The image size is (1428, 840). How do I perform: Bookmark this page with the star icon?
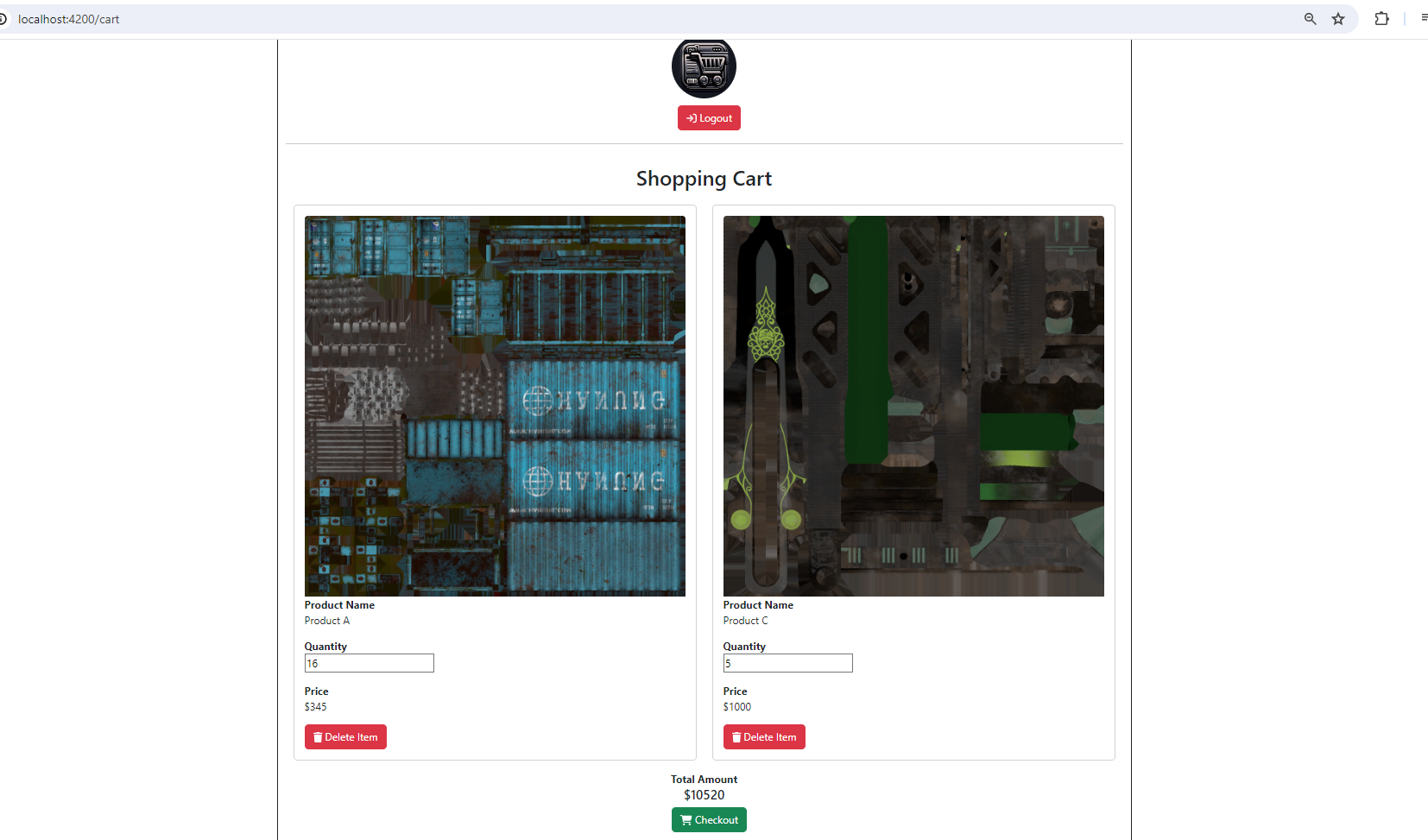coord(1338,19)
